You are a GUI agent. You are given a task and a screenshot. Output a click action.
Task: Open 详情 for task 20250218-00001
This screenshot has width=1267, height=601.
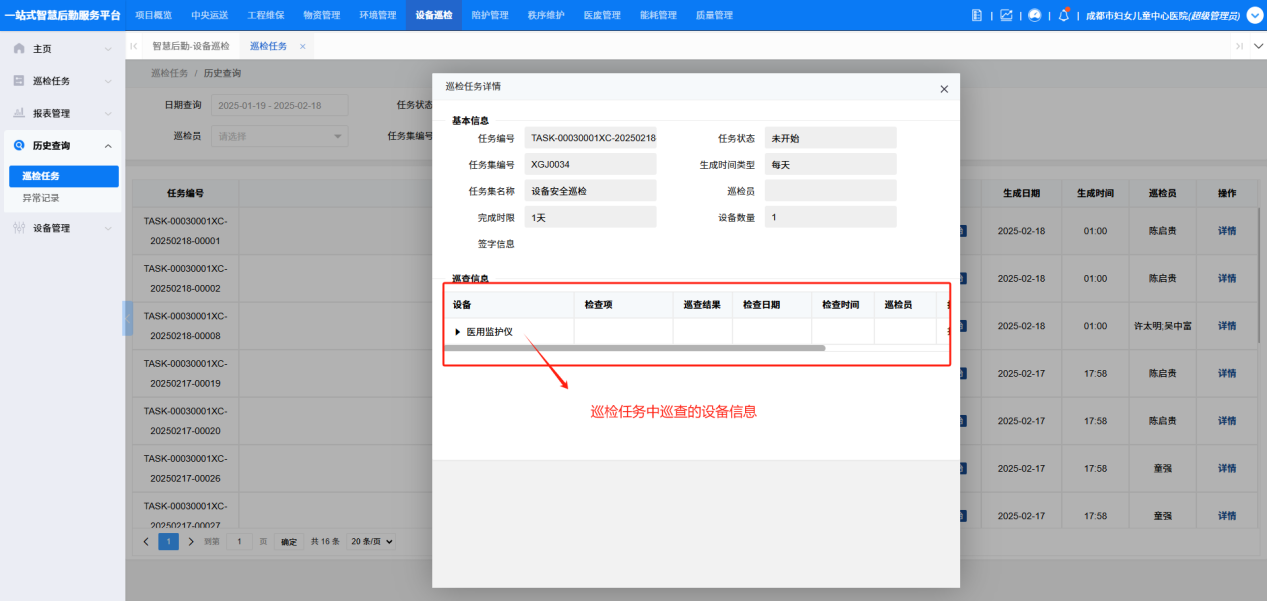(x=1227, y=231)
